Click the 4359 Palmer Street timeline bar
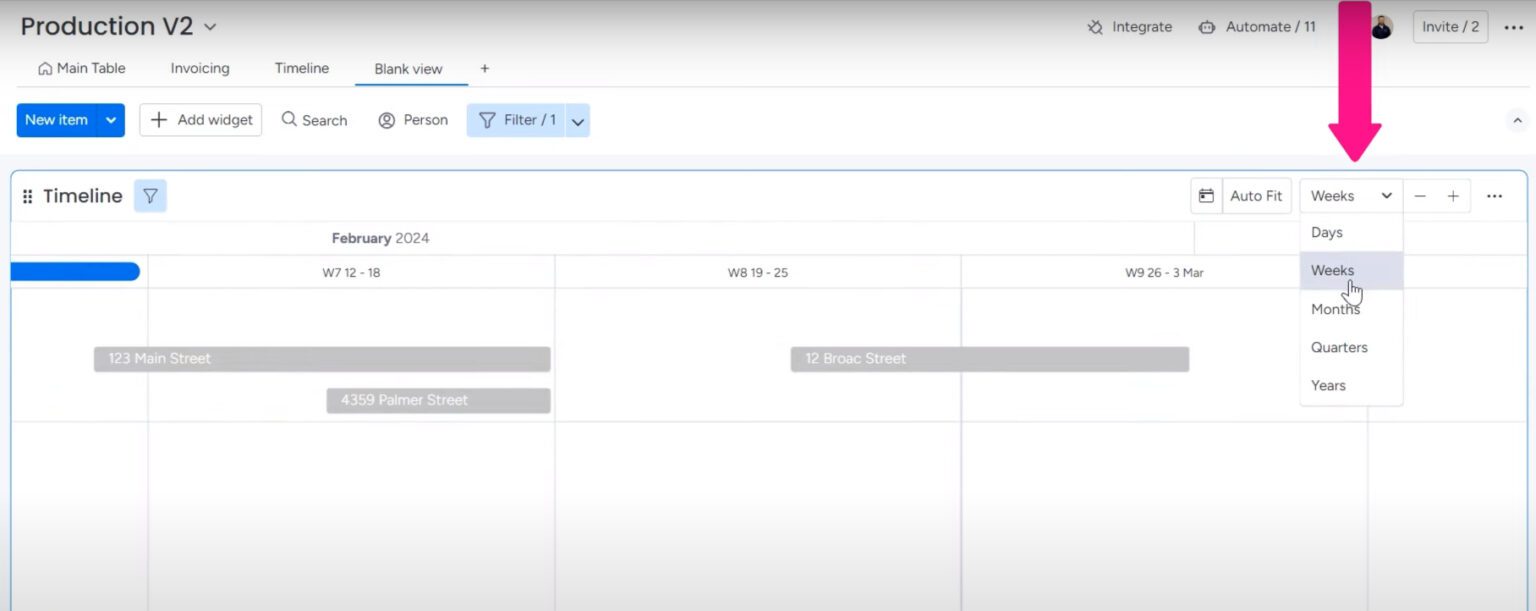This screenshot has height=611, width=1536. coord(437,400)
